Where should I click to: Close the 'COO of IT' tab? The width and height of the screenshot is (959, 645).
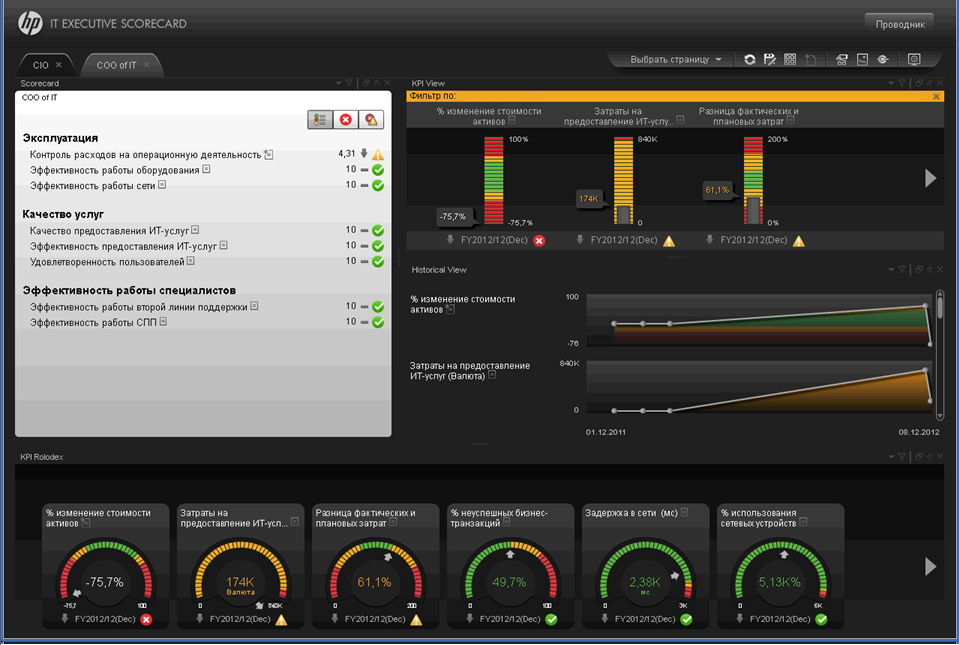tap(146, 65)
